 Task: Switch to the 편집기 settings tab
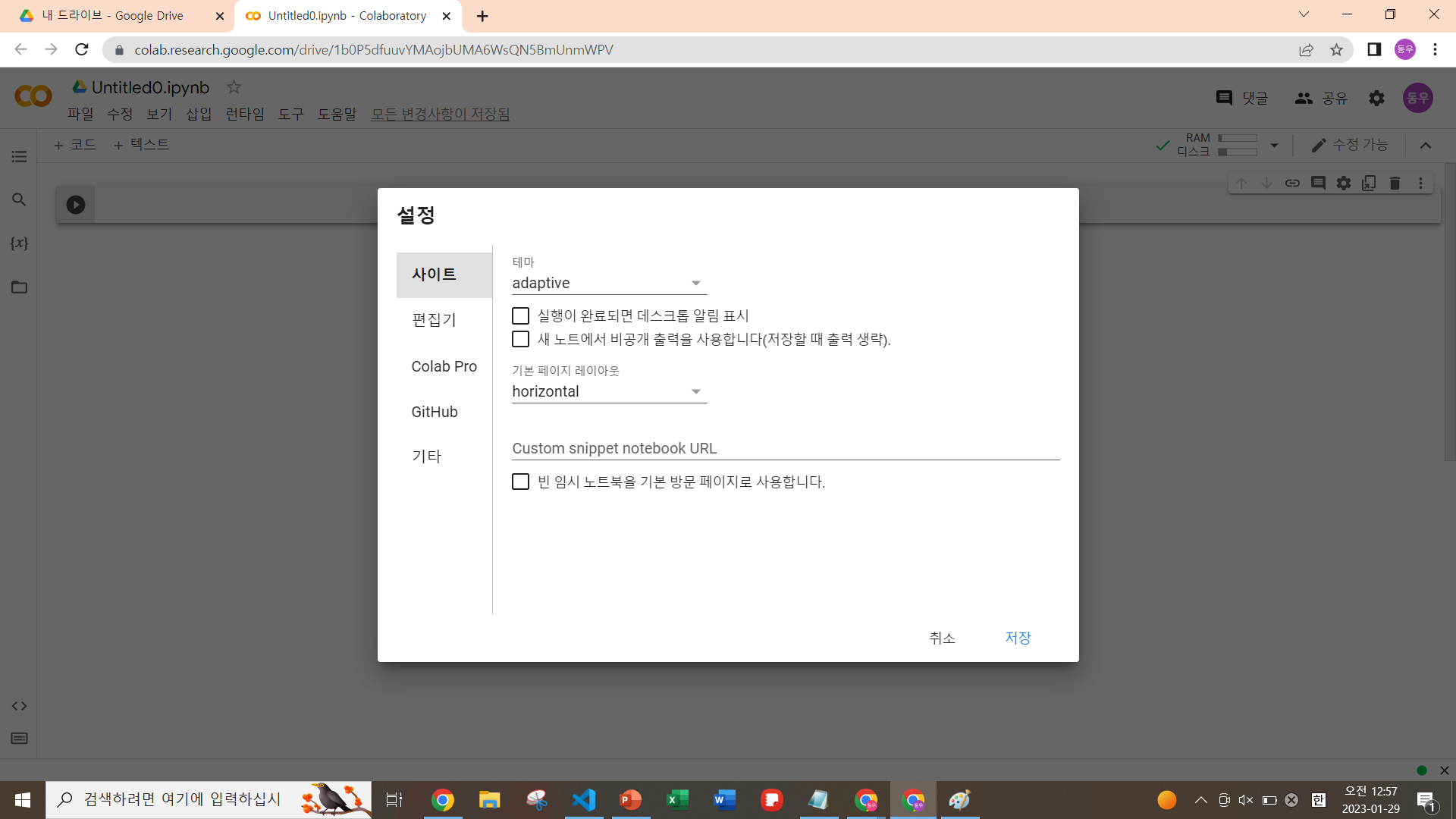click(x=434, y=320)
